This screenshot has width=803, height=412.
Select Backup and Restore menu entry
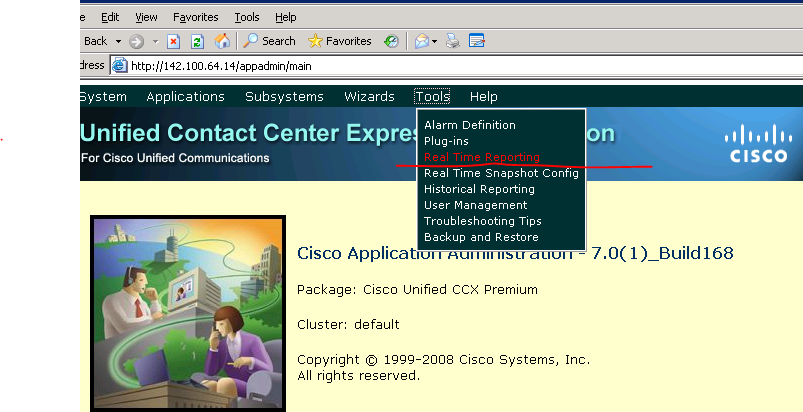481,237
